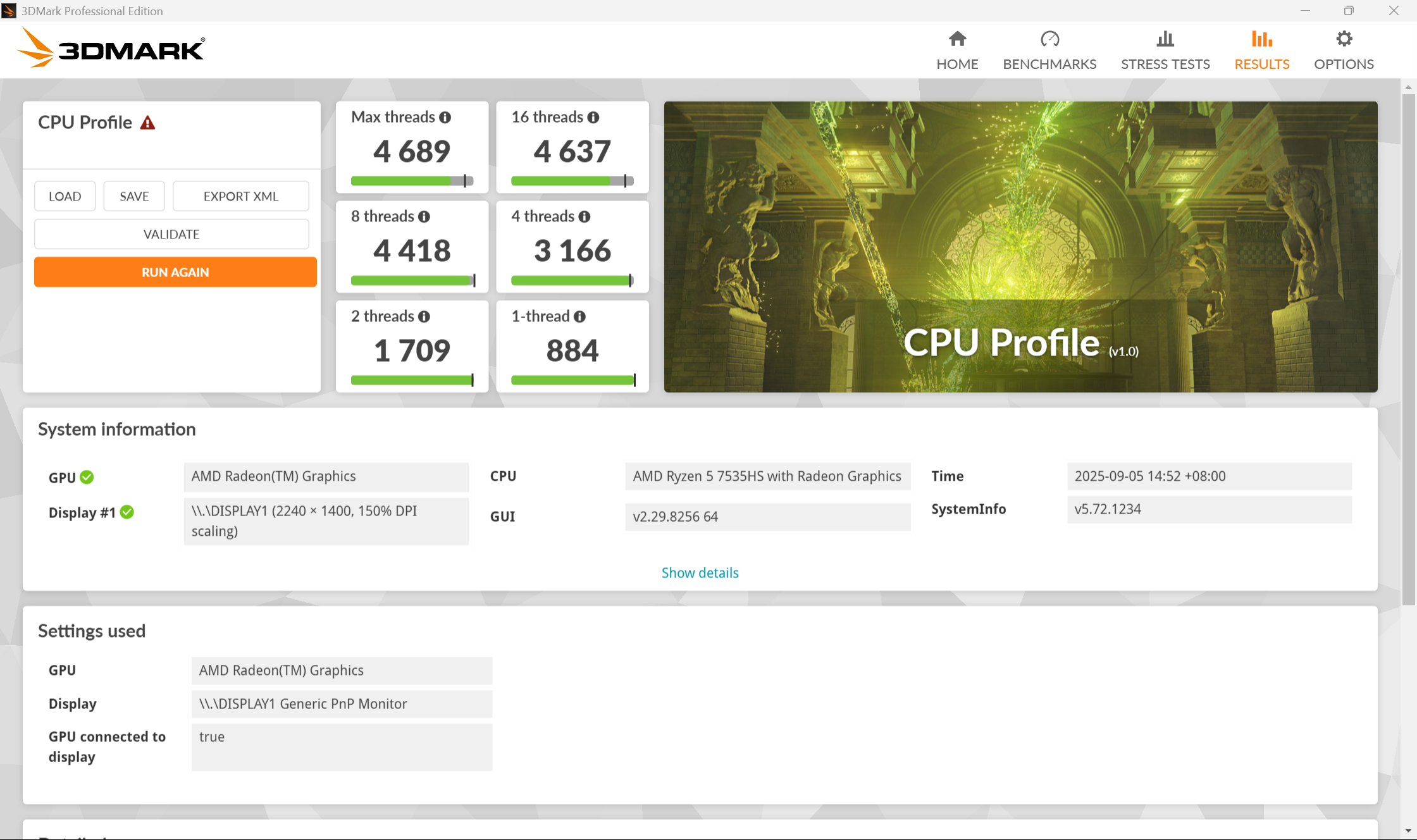Click the 1-thread info icon
Viewport: 1417px width, 840px height.
pyautogui.click(x=579, y=317)
